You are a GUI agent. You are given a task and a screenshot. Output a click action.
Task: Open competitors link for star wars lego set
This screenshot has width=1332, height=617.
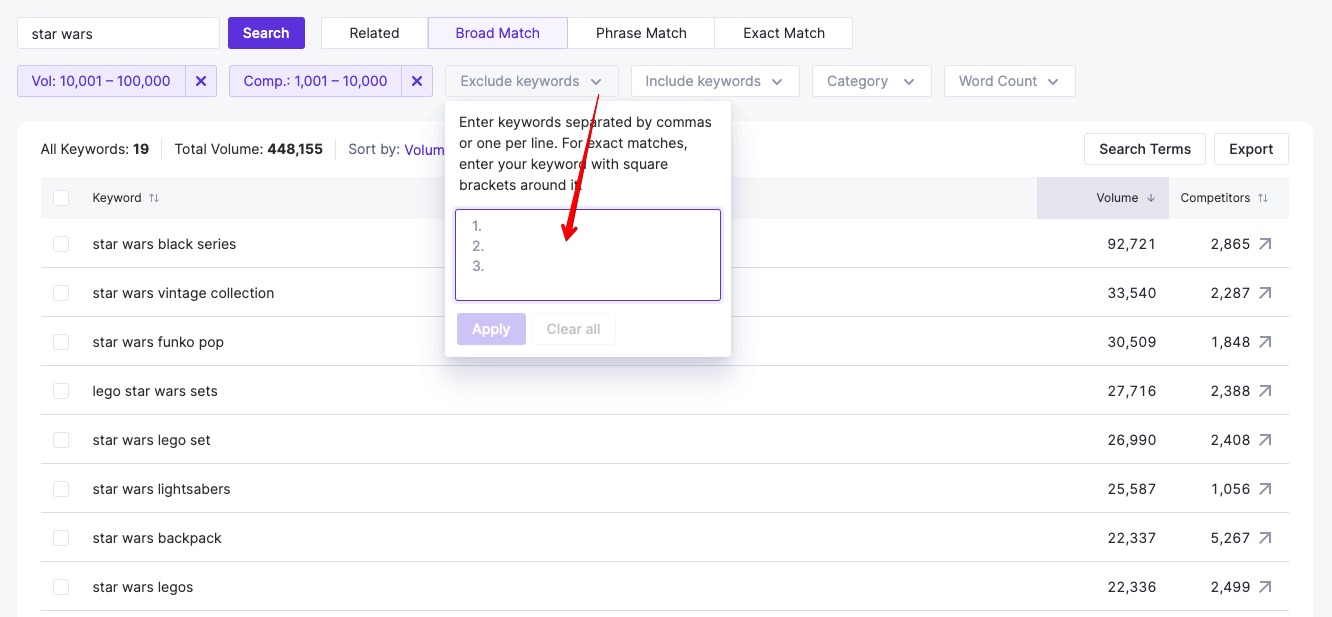click(1265, 440)
